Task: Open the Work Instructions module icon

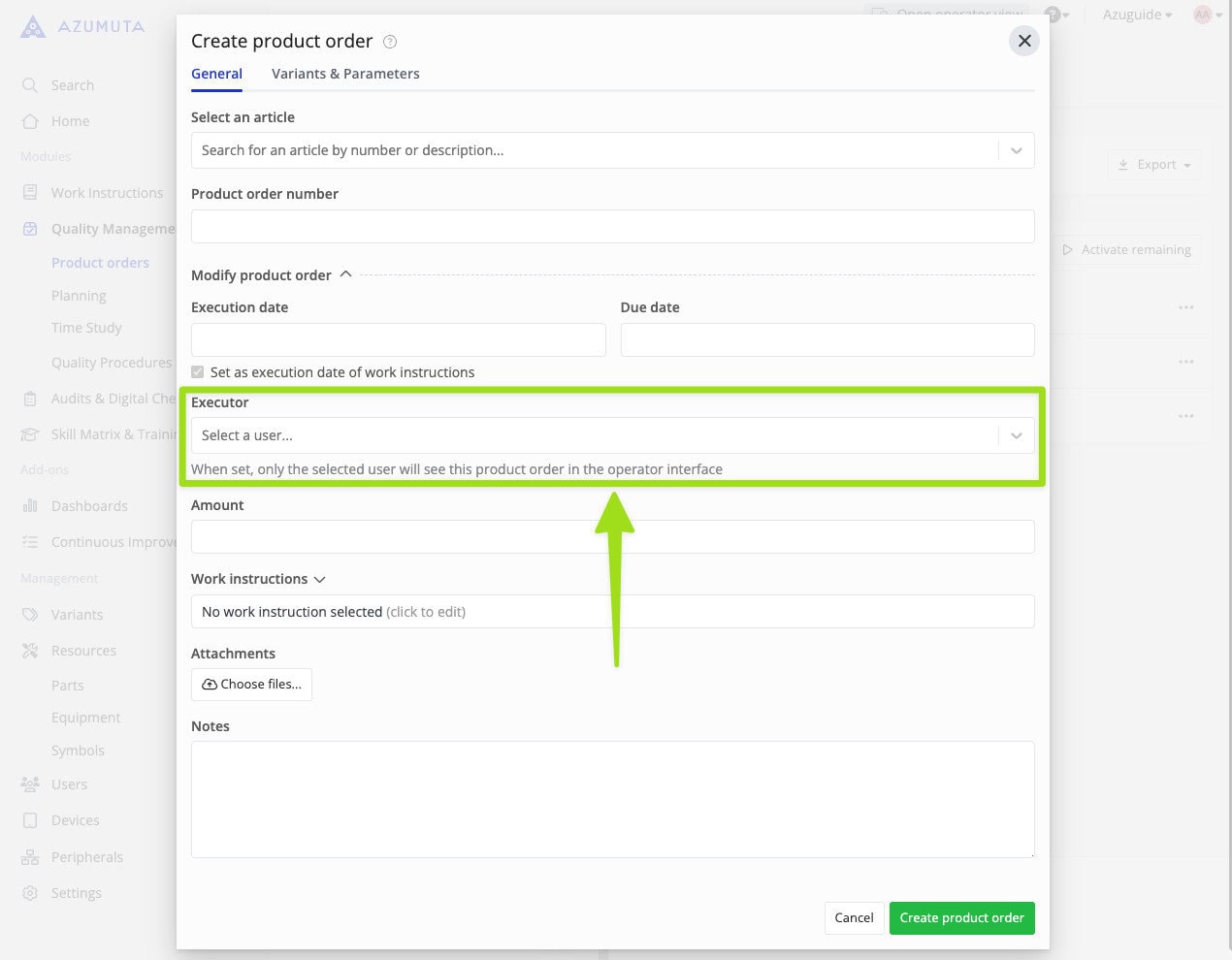Action: tap(30, 192)
